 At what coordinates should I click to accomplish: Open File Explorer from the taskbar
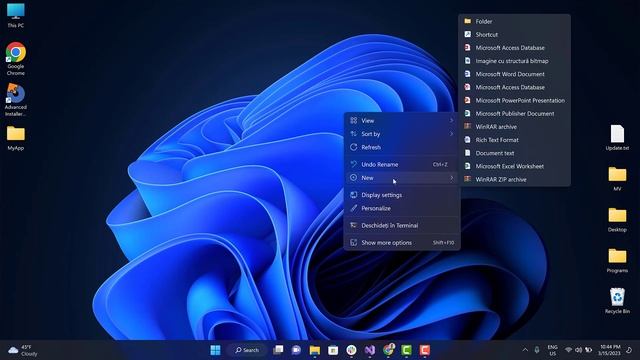(315, 350)
